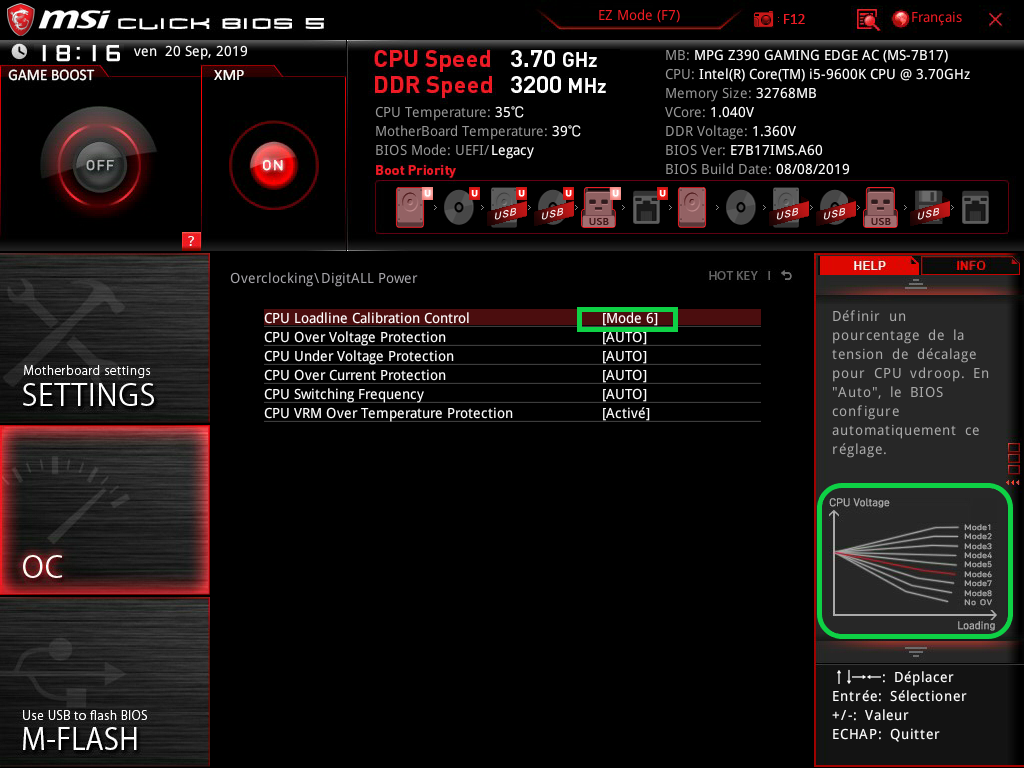Open the Français language selector
1024x768 pixels.
936,18
